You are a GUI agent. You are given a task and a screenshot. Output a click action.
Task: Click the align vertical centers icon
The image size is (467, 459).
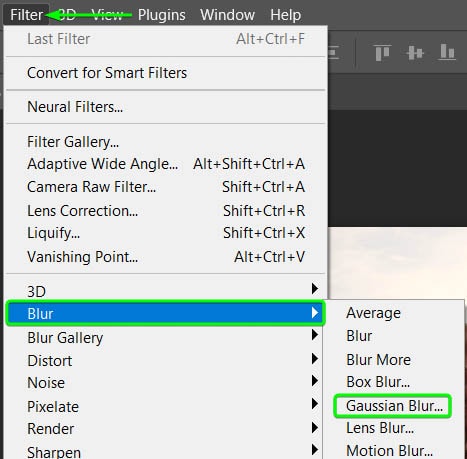[x=415, y=53]
